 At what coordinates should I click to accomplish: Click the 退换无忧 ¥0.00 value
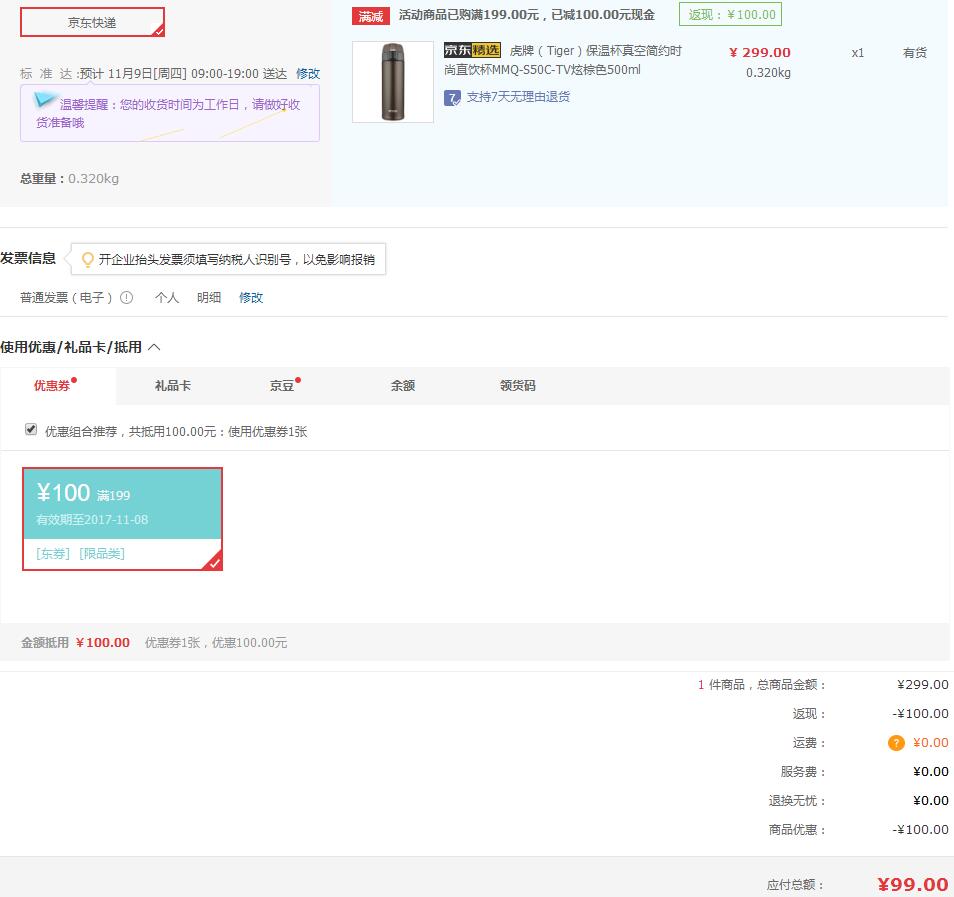931,801
